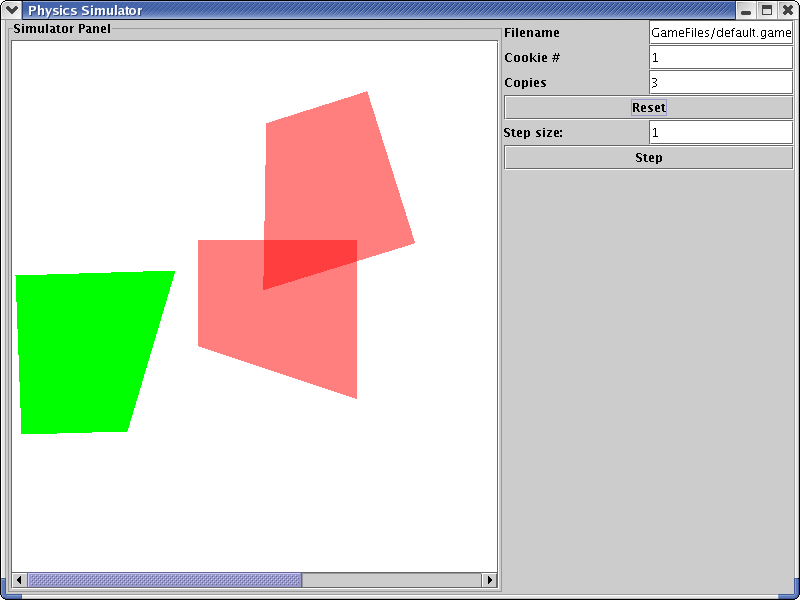Close the Physics Simulator window
This screenshot has width=800, height=600.
(x=788, y=10)
